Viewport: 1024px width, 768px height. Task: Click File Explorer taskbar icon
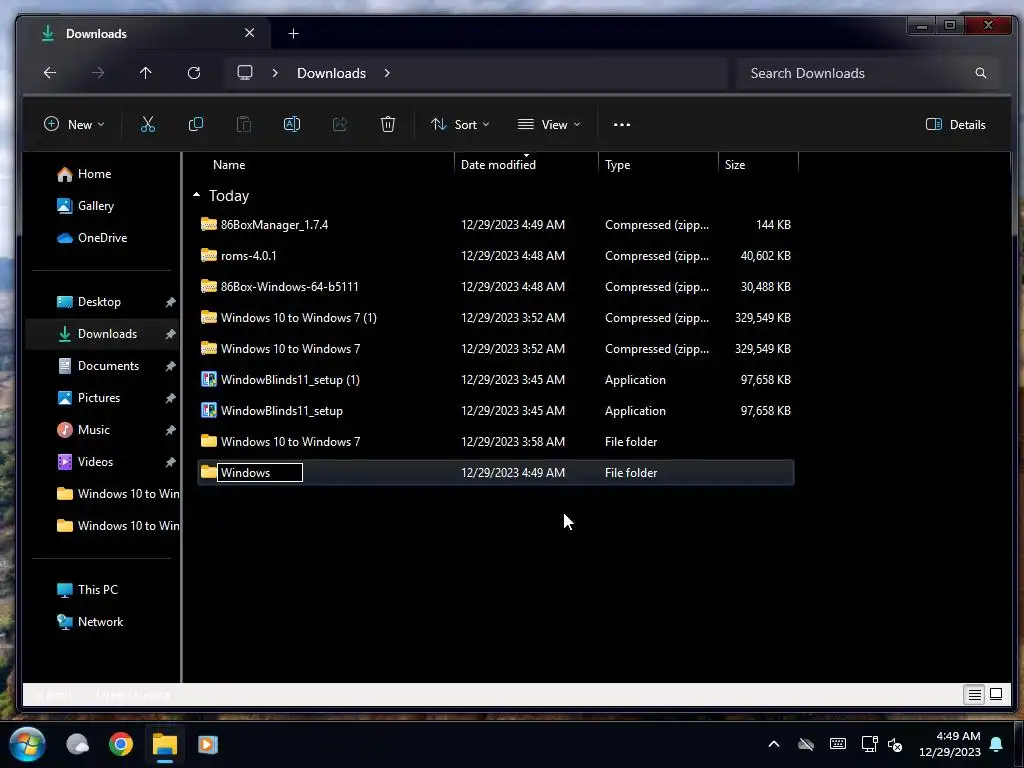pyautogui.click(x=165, y=744)
